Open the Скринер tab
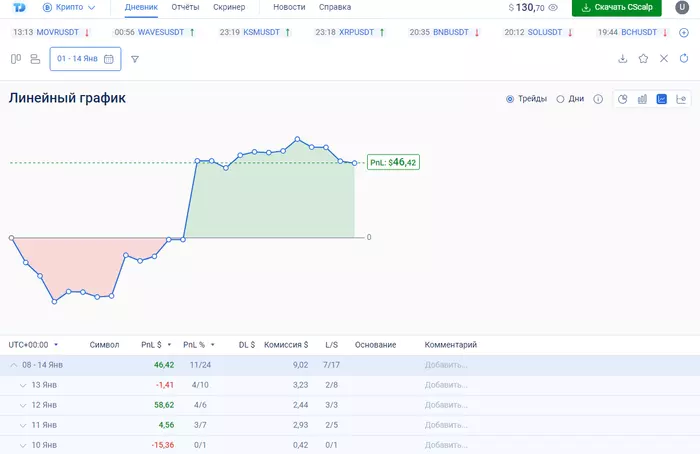This screenshot has height=454, width=700. 229,7
